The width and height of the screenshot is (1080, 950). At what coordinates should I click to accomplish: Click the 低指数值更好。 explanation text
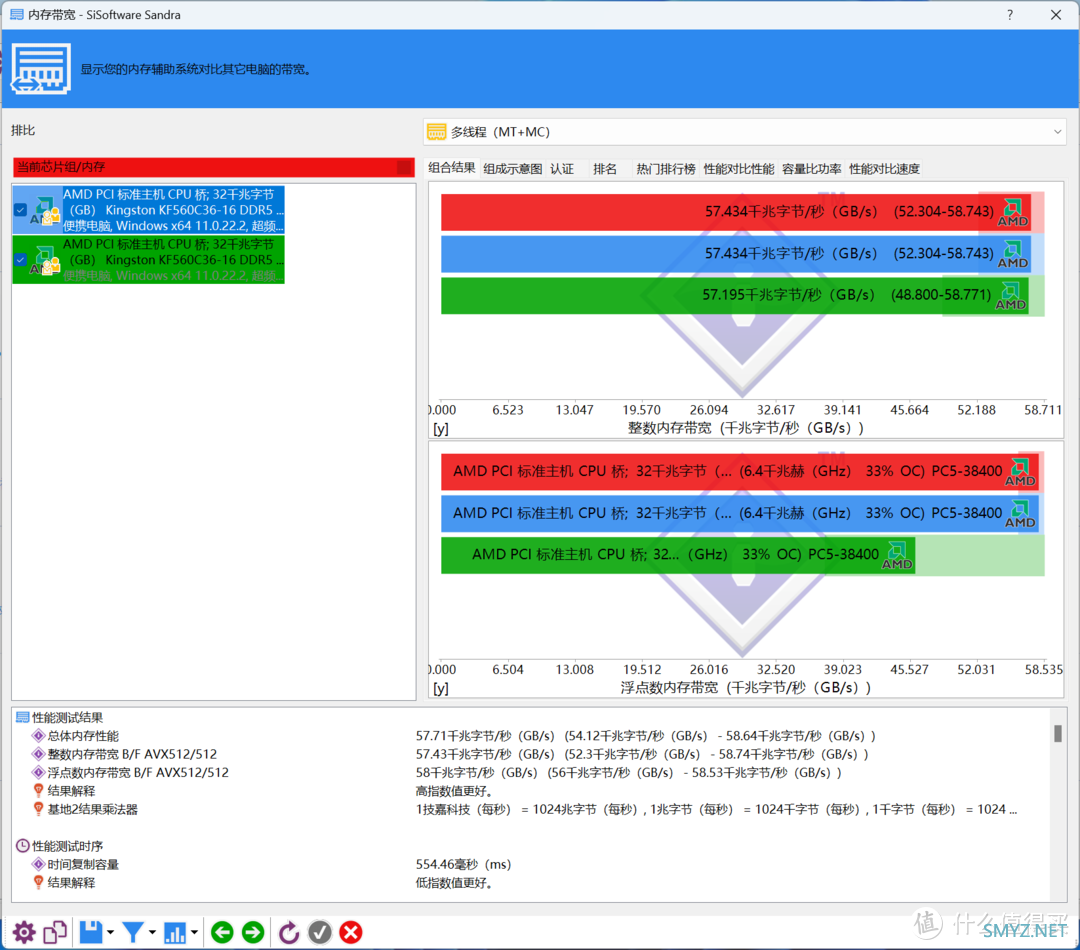[x=455, y=882]
